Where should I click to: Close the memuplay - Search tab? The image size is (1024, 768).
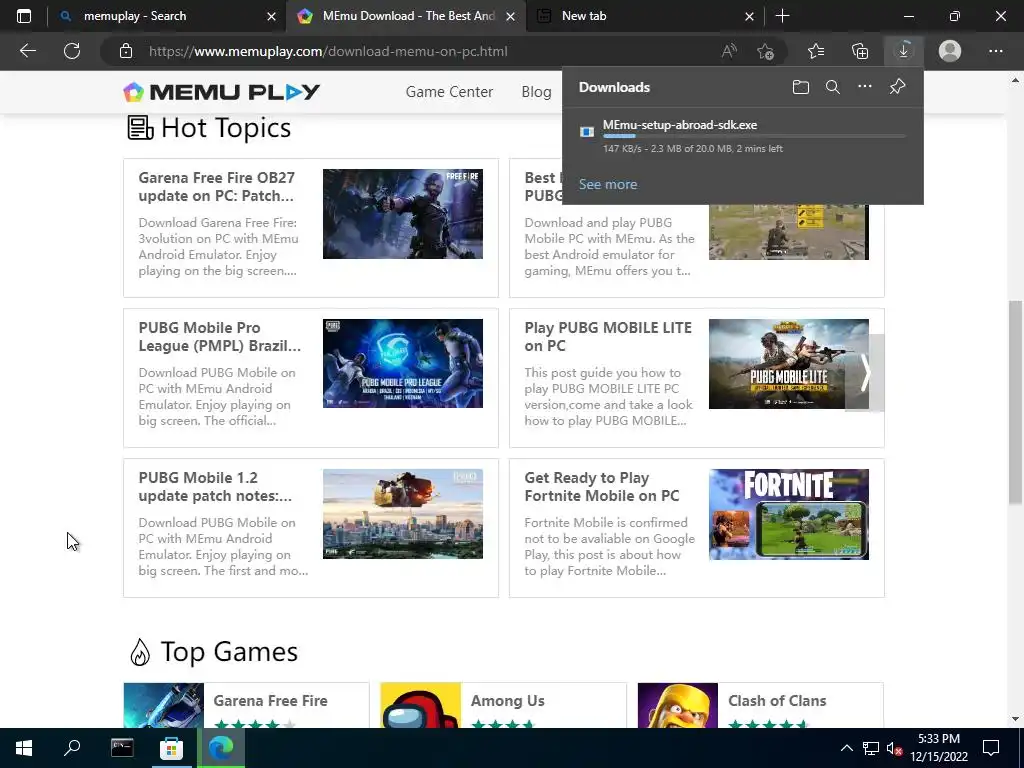[271, 16]
